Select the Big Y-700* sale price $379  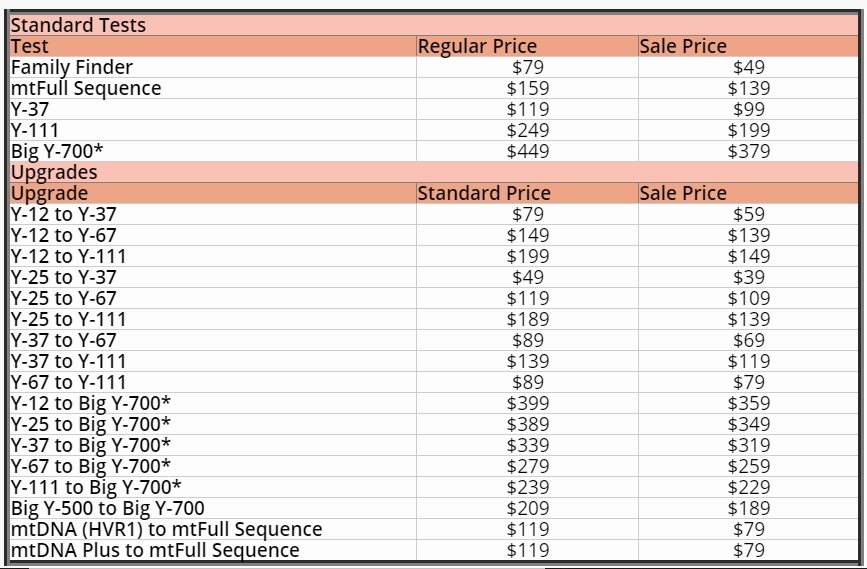[x=748, y=151]
